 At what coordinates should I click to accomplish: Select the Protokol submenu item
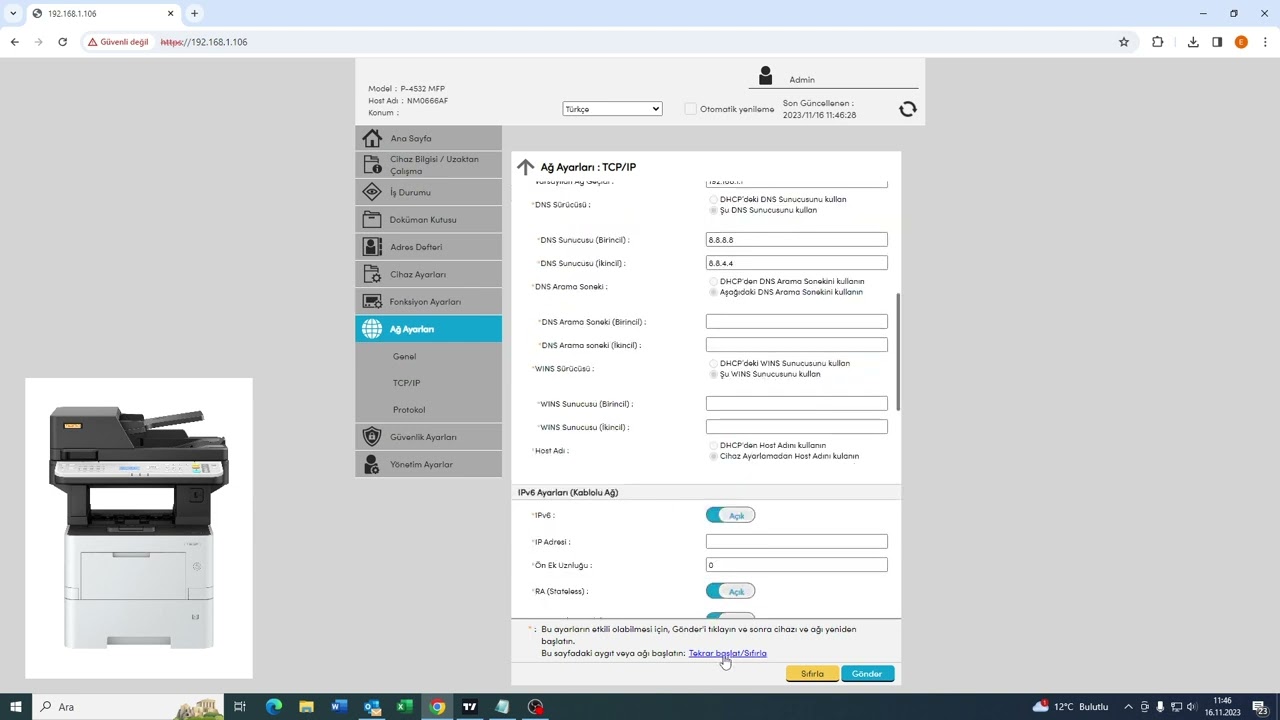409,410
